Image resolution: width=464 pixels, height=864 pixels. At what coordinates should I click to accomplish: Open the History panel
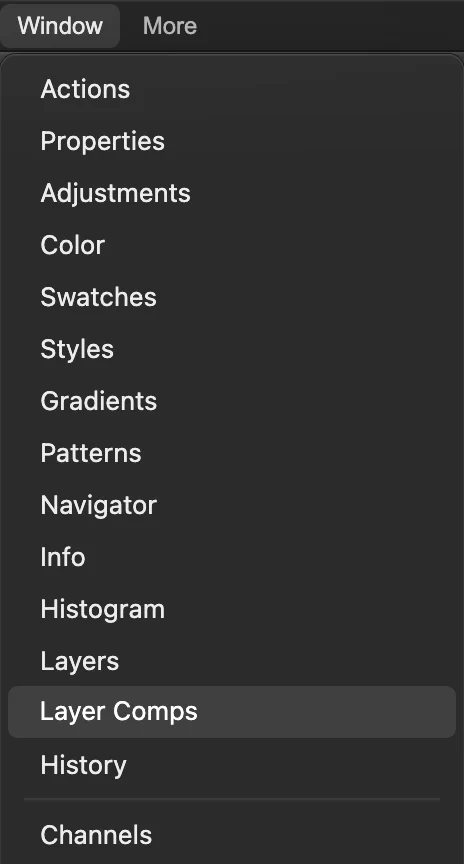pyautogui.click(x=232, y=765)
